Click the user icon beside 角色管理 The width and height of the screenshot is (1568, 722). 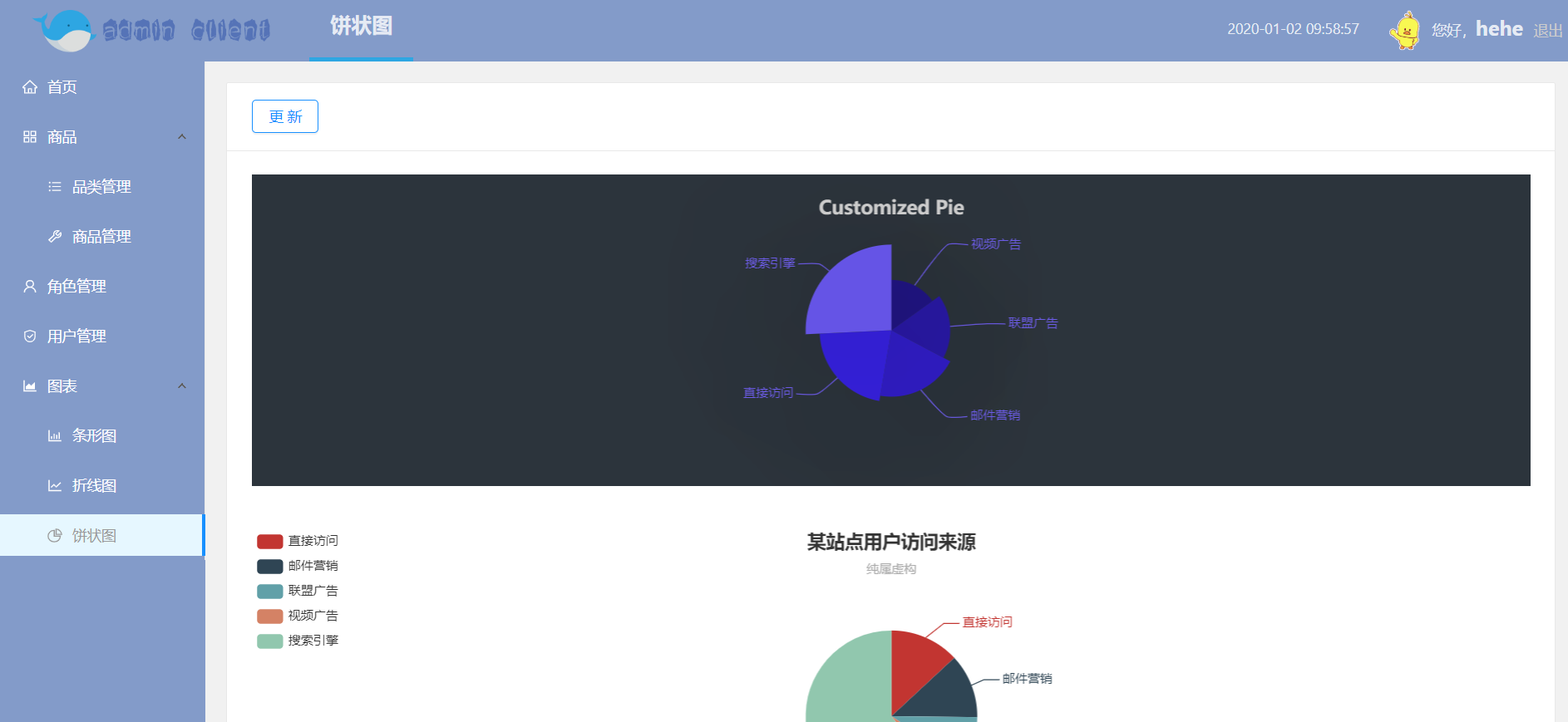(x=30, y=287)
